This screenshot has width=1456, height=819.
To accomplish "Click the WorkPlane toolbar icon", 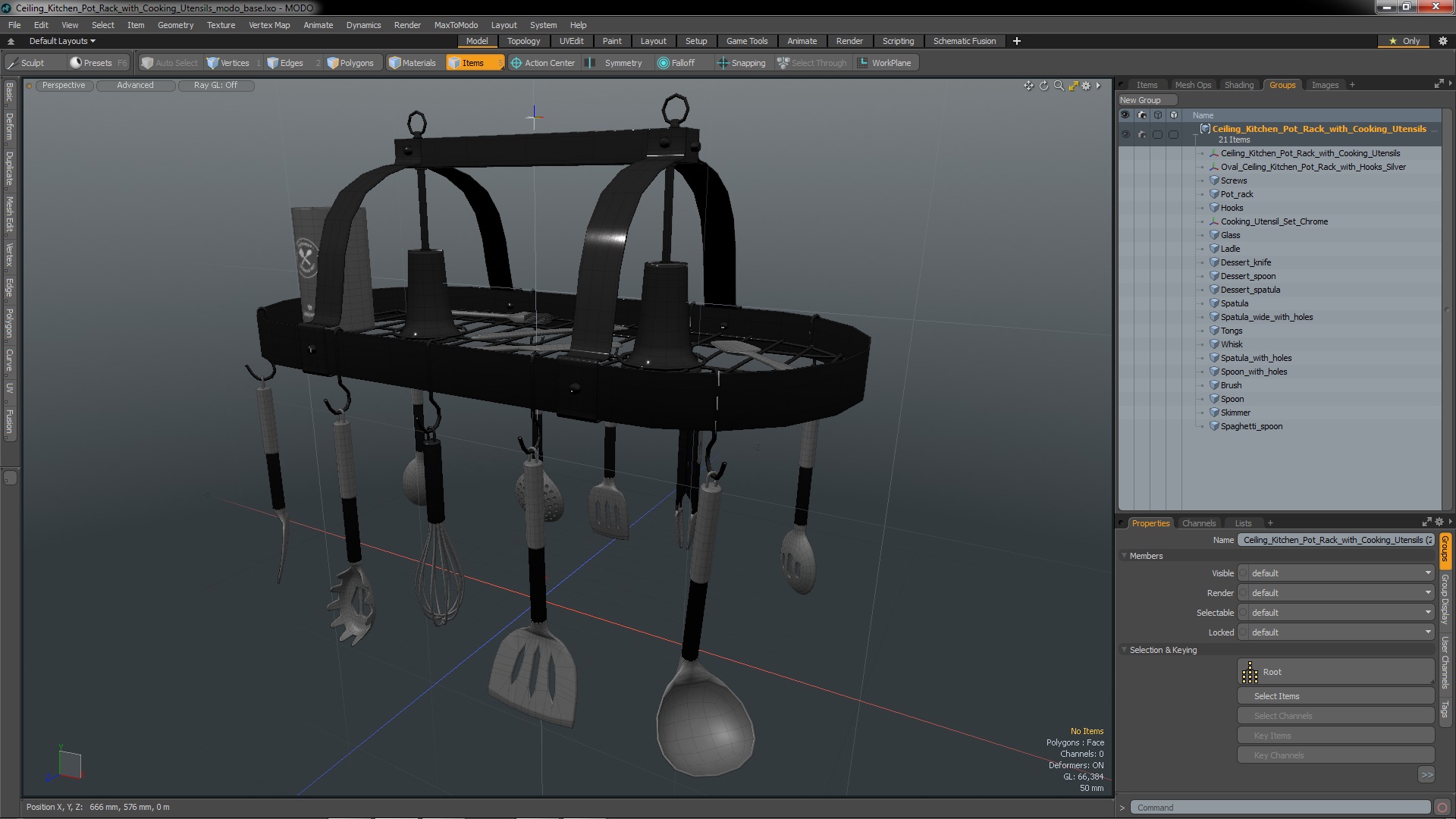I will 863,63.
